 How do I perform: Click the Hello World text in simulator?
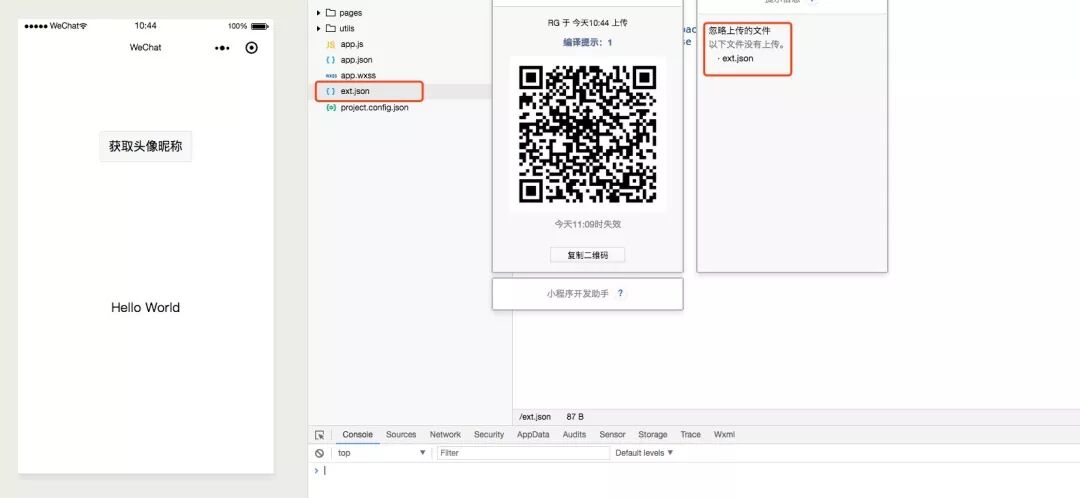pos(145,307)
